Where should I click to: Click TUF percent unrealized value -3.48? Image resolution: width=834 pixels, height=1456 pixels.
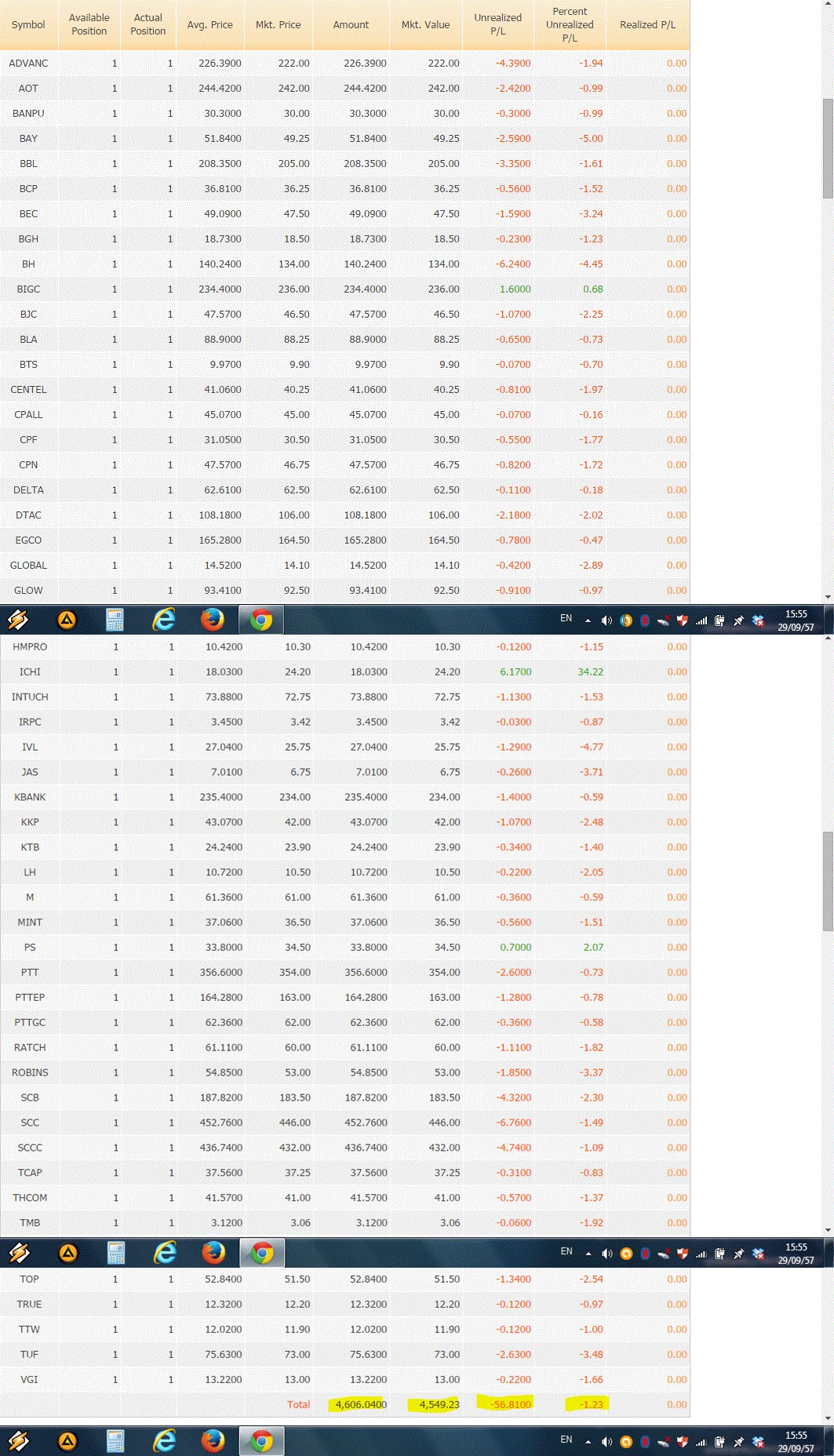tap(592, 1354)
